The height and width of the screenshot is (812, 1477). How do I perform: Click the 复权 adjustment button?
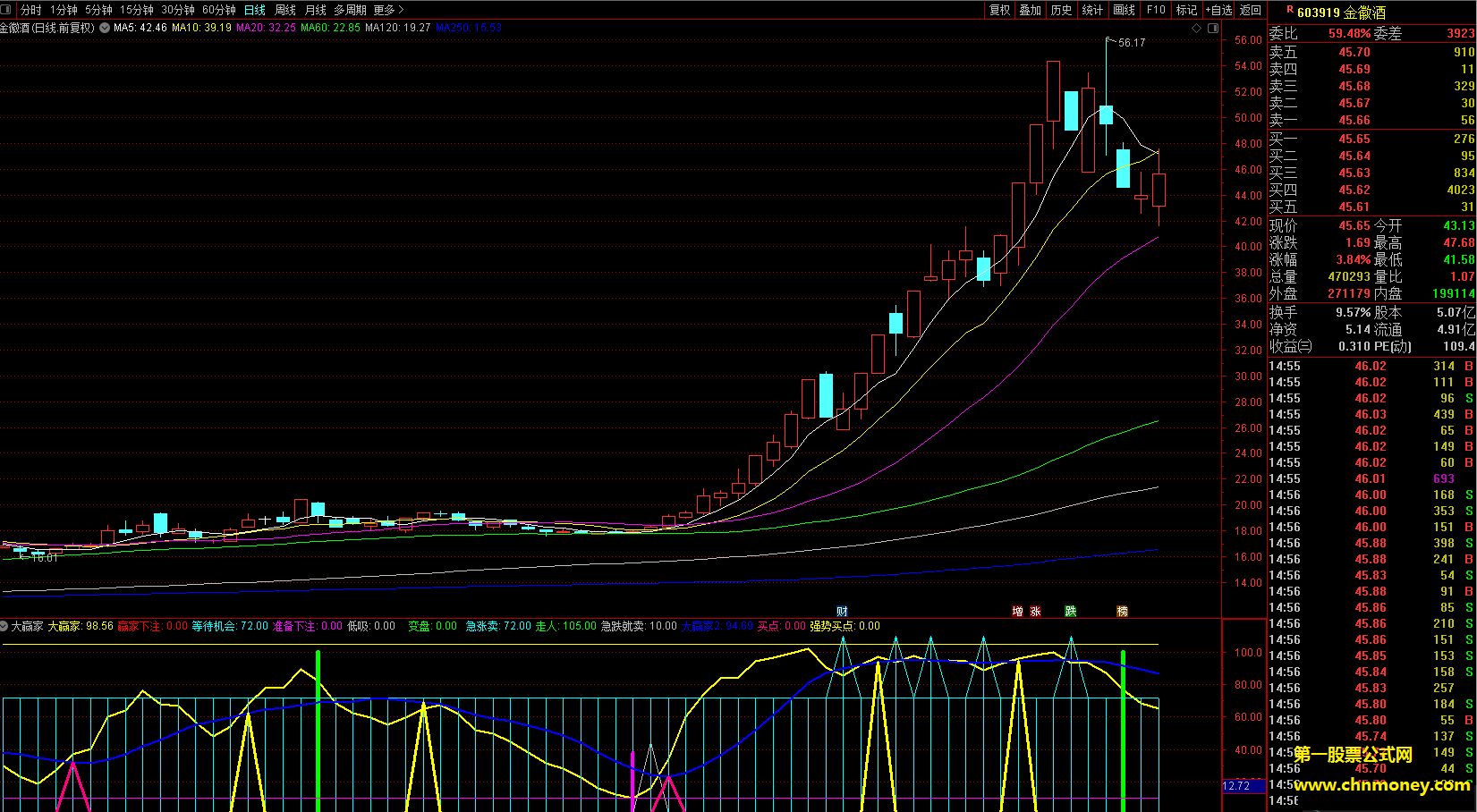[999, 10]
